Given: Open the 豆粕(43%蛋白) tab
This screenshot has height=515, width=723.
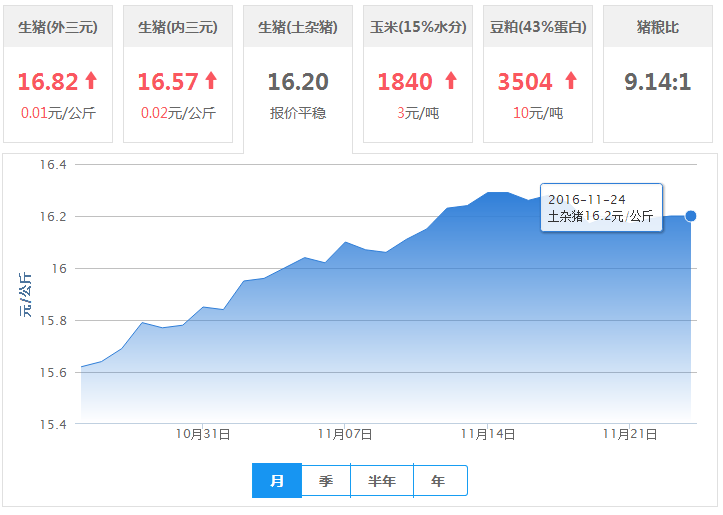Looking at the screenshot, I should click(x=538, y=27).
